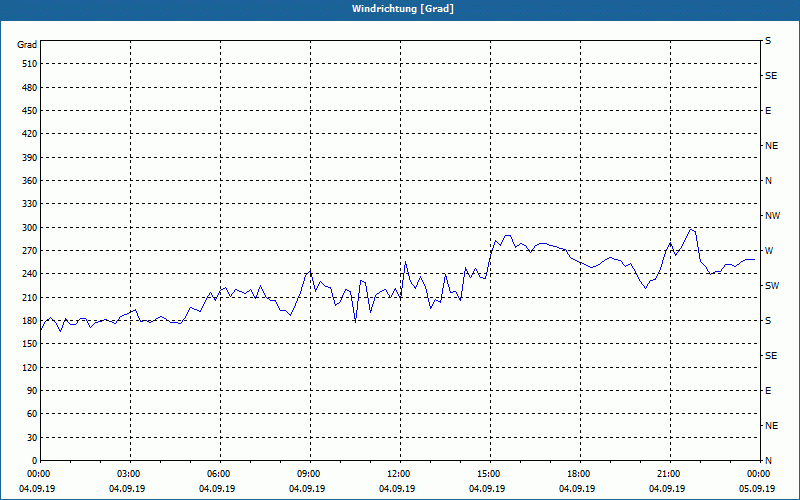
Task: Select the 510 value on the degree axis
Action: (30, 64)
